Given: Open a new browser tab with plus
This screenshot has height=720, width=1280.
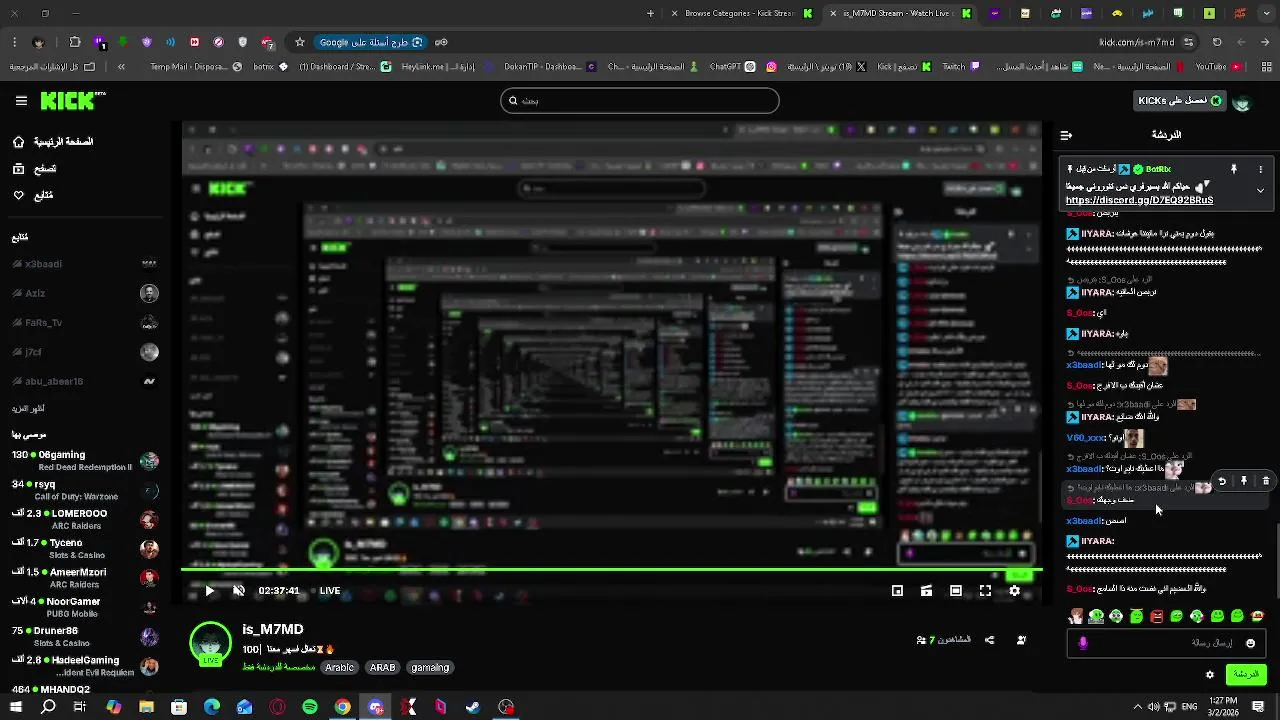Looking at the screenshot, I should pyautogui.click(x=651, y=14).
